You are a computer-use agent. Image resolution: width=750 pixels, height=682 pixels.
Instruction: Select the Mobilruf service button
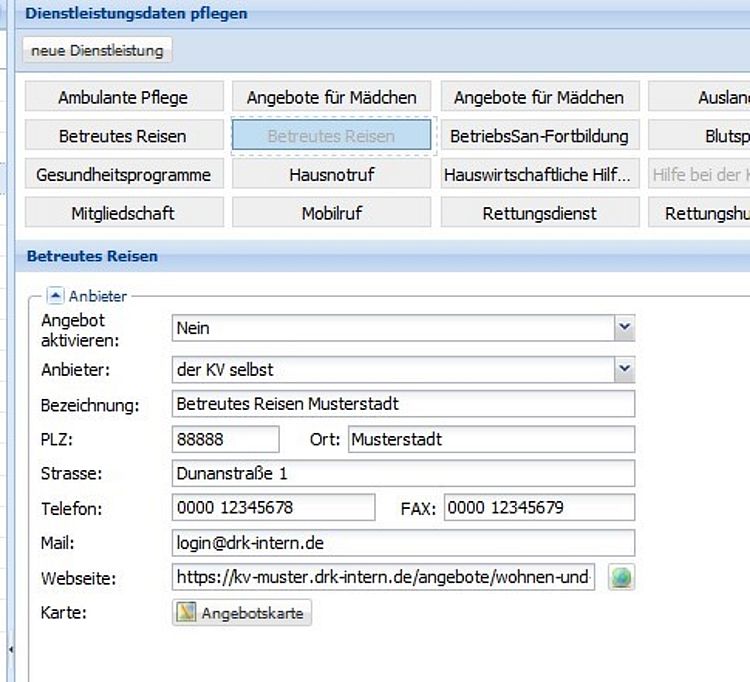[331, 212]
